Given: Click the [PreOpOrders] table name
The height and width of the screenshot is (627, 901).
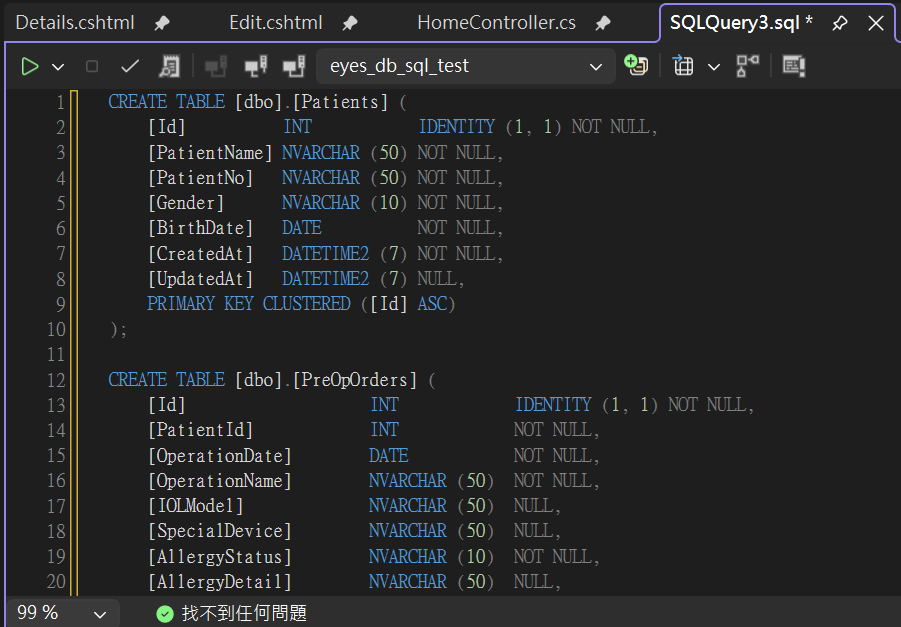Looking at the screenshot, I should point(355,380).
